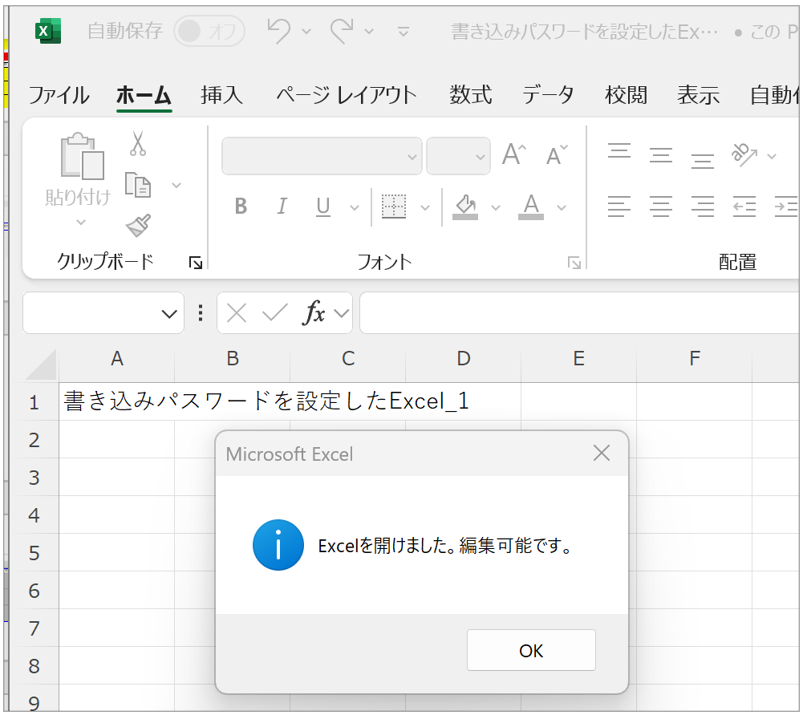Viewport: 805px width, 718px height.
Task: Open Customize Quick Access Toolbar menu
Action: click(404, 32)
